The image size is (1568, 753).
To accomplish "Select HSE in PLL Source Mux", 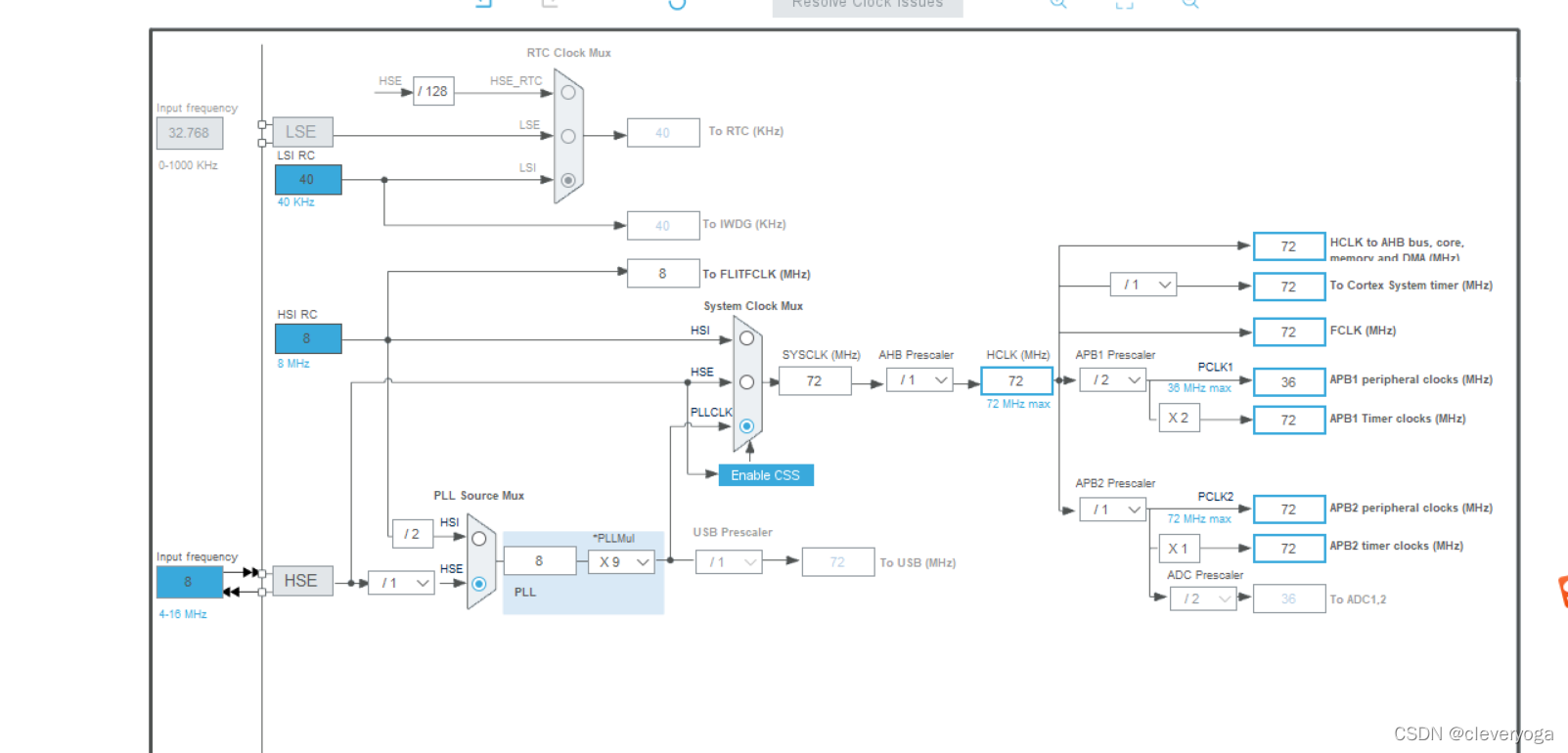I will tap(478, 584).
